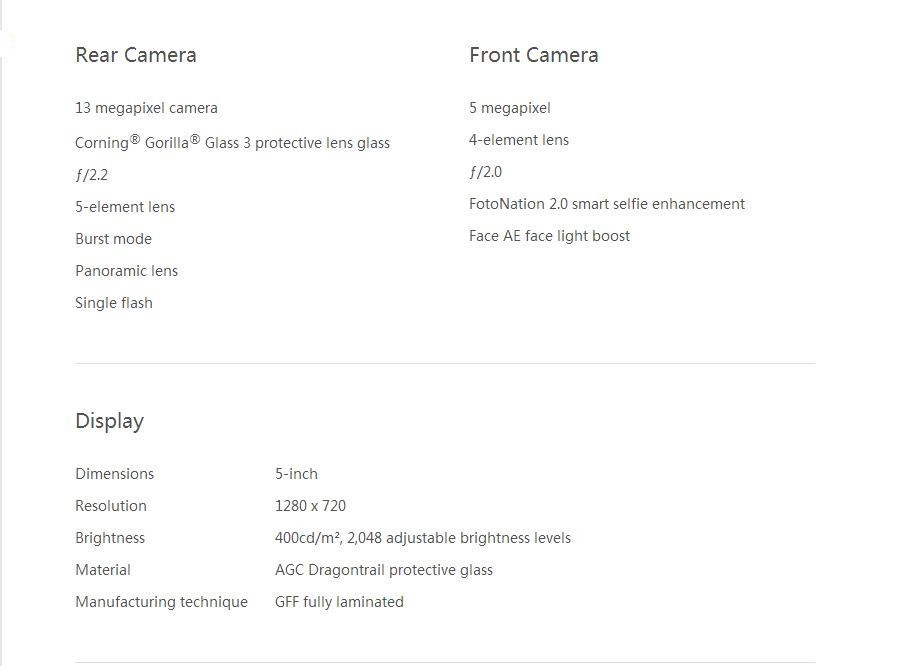Click the Rear Camera heading
Viewport: 900px width, 666px height.
point(135,55)
